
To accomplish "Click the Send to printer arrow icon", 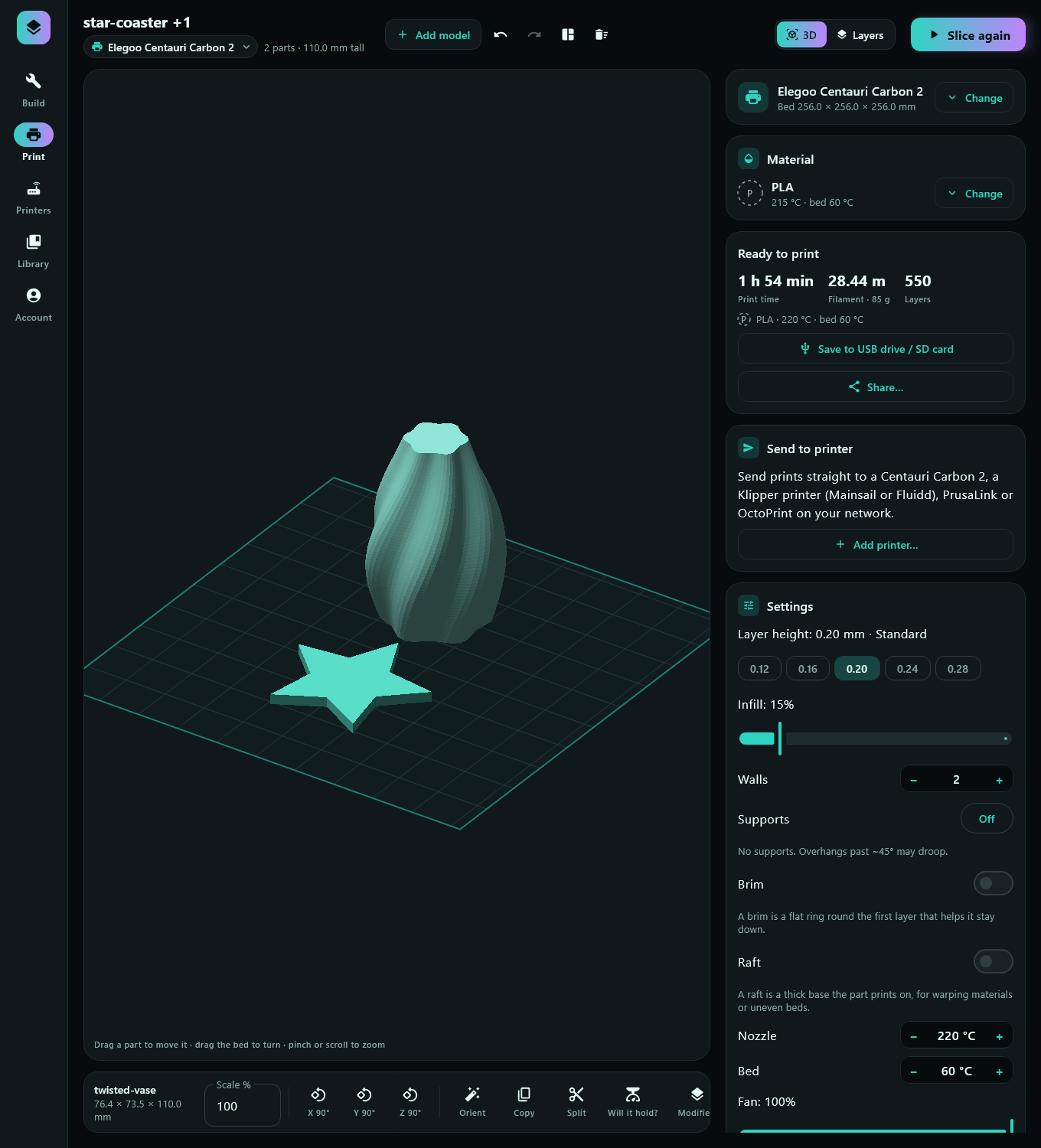I will [x=749, y=448].
